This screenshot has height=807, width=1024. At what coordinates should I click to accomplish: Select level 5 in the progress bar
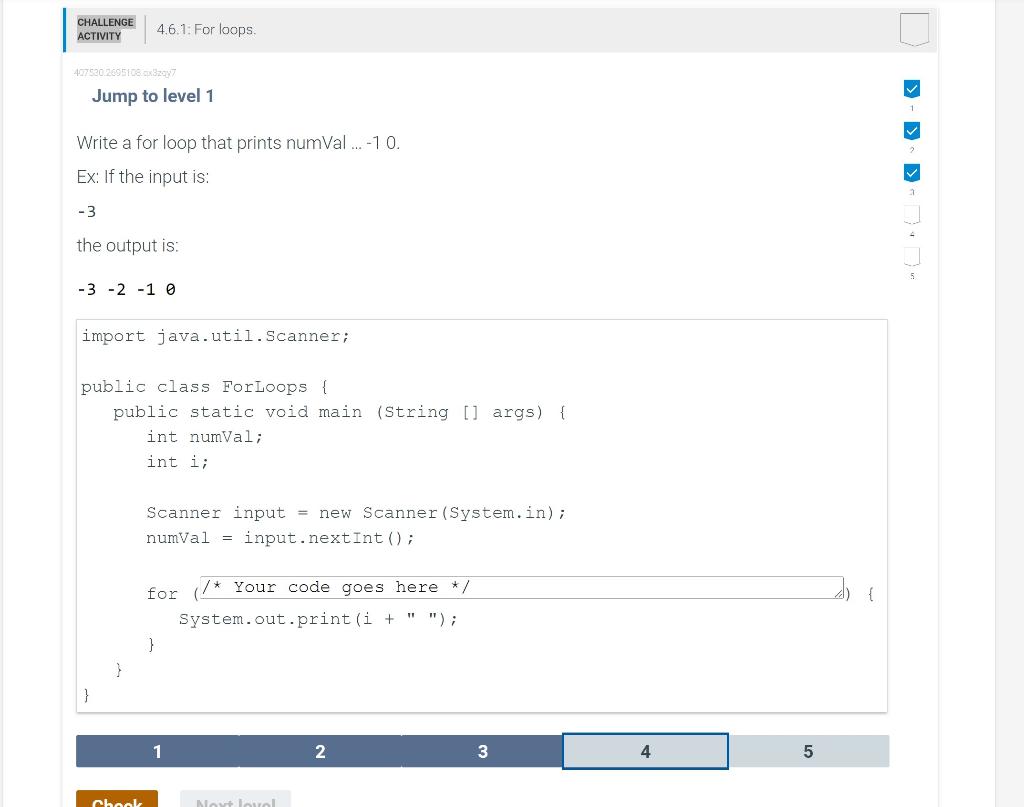pyautogui.click(x=808, y=751)
